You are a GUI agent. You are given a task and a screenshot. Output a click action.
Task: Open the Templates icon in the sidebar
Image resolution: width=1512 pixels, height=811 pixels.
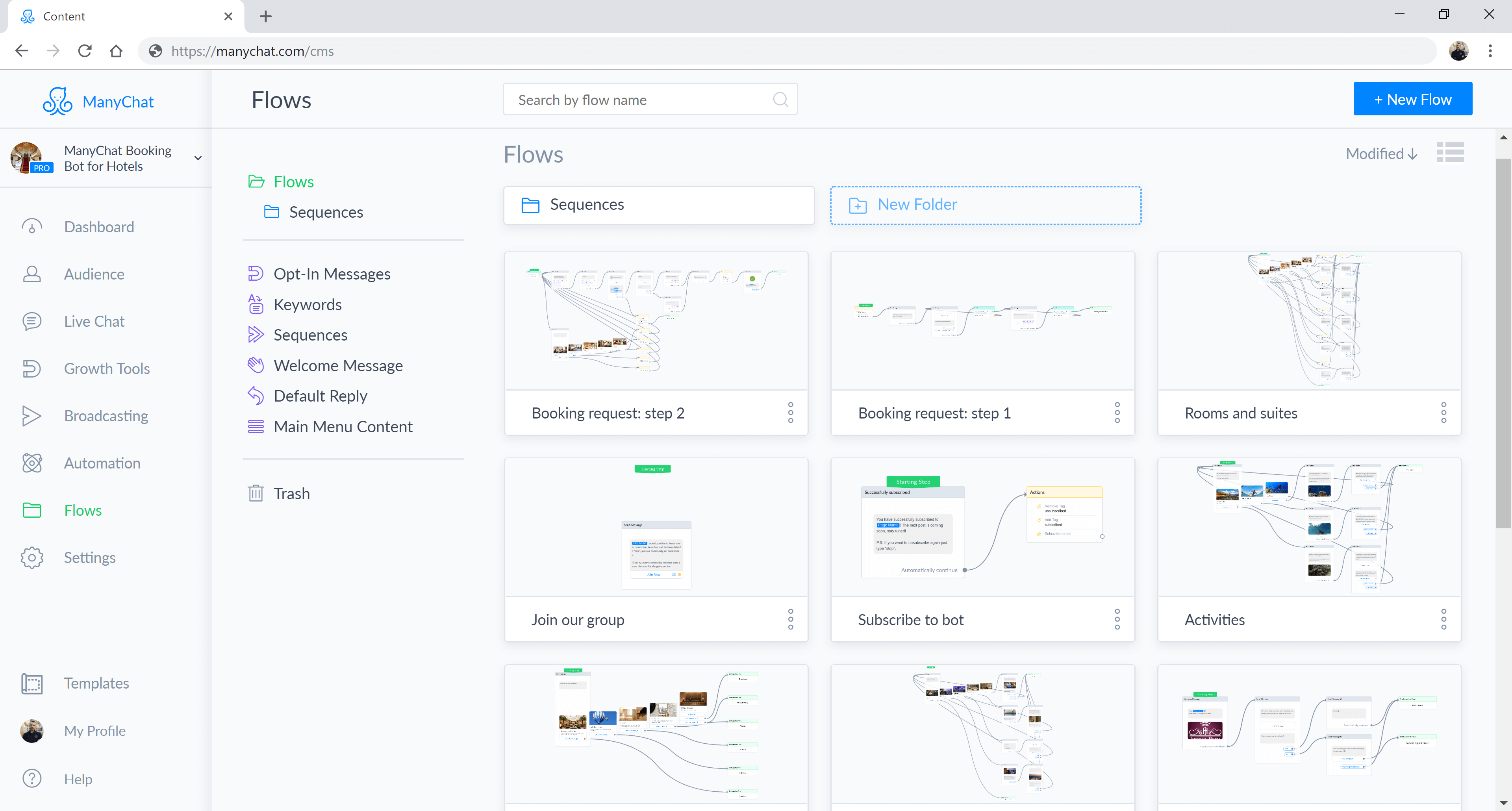coord(31,684)
